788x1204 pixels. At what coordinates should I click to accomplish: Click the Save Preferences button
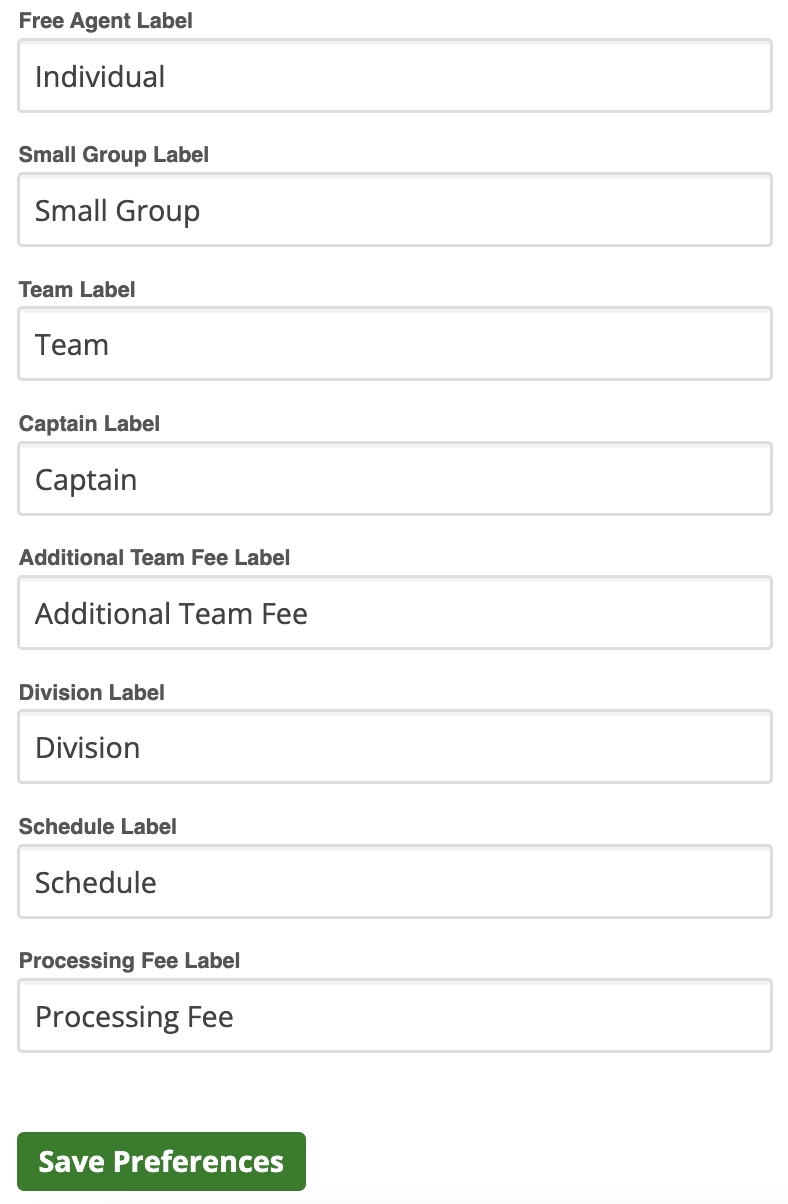(161, 1161)
